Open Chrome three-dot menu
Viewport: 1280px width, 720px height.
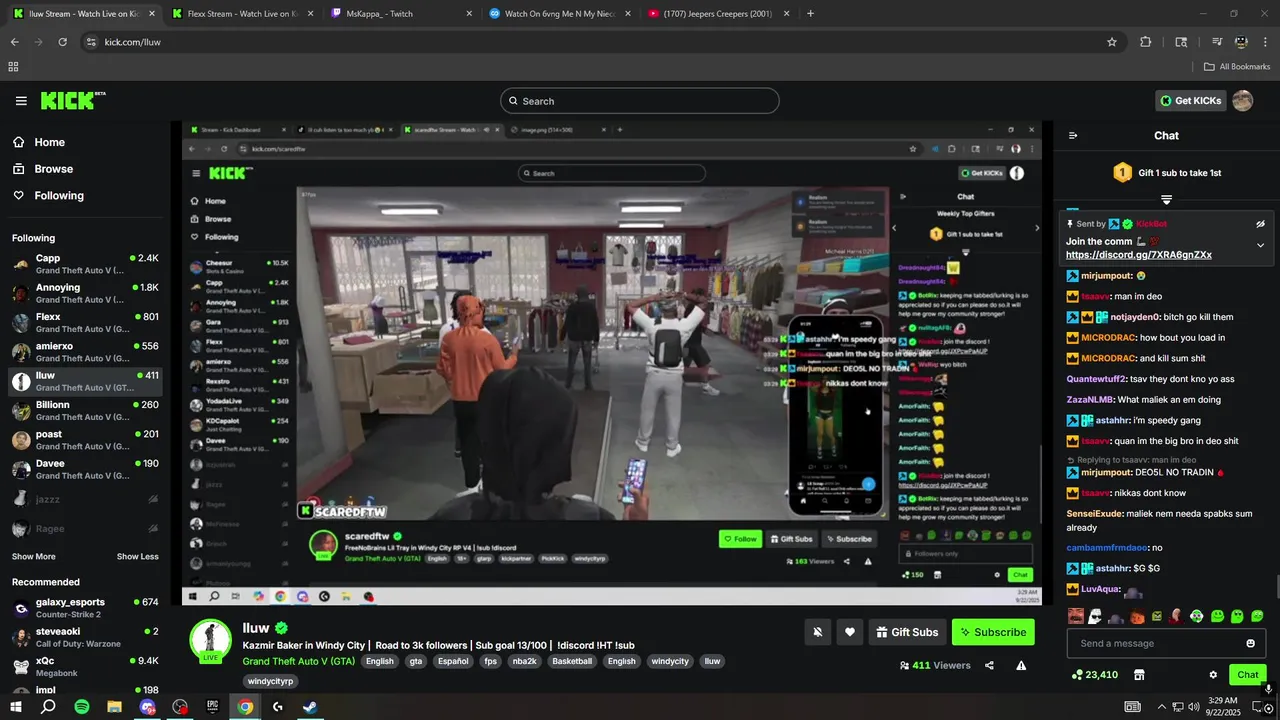tap(1265, 42)
